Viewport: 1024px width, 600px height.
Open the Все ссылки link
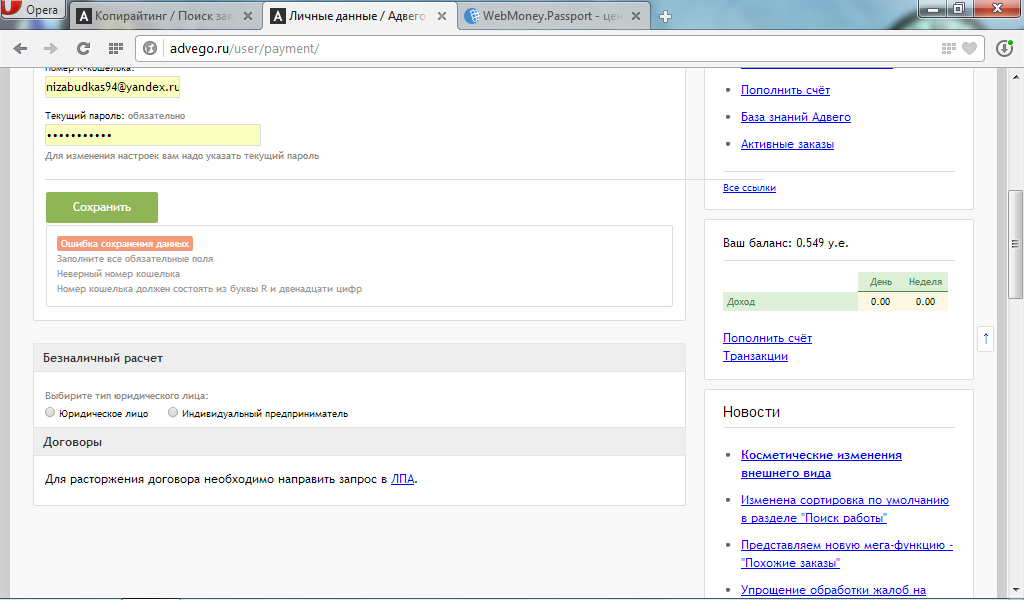coord(749,187)
